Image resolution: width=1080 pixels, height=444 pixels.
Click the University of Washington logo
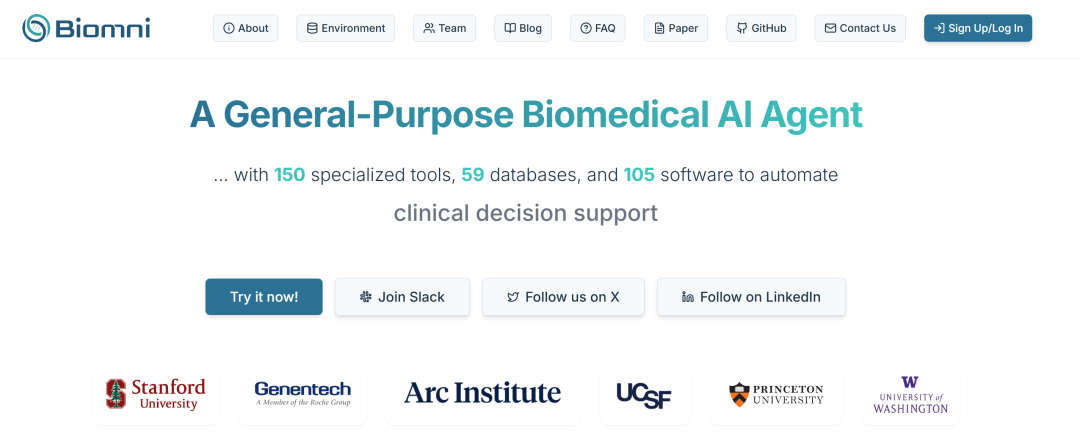tap(910, 395)
